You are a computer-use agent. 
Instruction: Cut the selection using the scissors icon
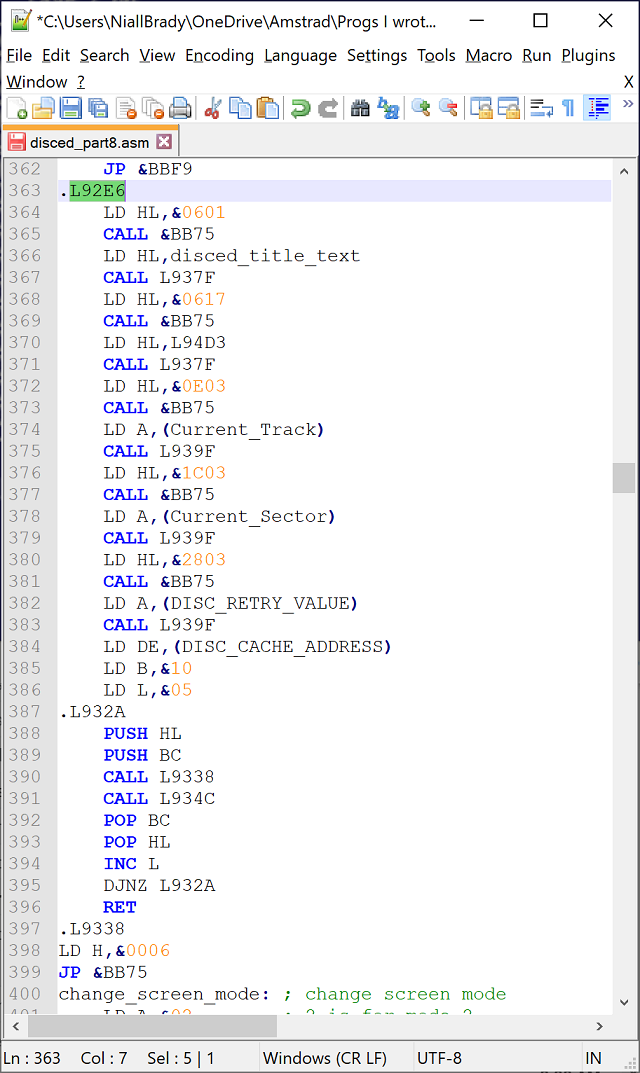pyautogui.click(x=212, y=108)
